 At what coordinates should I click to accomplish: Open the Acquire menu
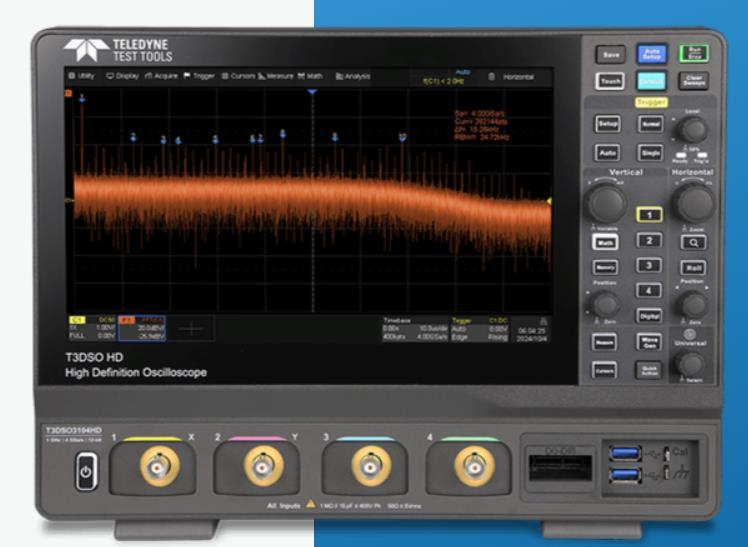point(161,76)
